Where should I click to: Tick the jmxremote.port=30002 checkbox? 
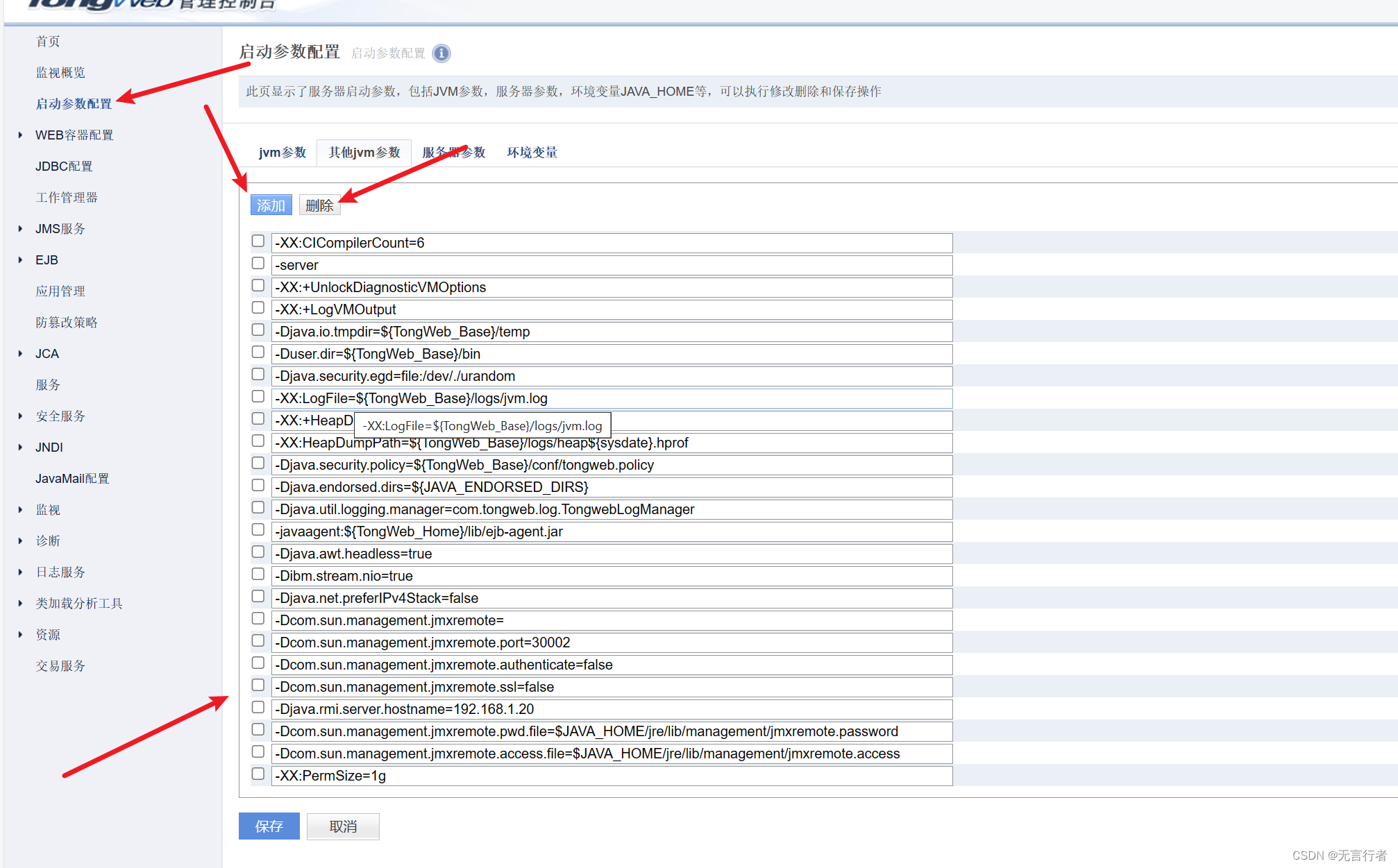click(x=258, y=641)
